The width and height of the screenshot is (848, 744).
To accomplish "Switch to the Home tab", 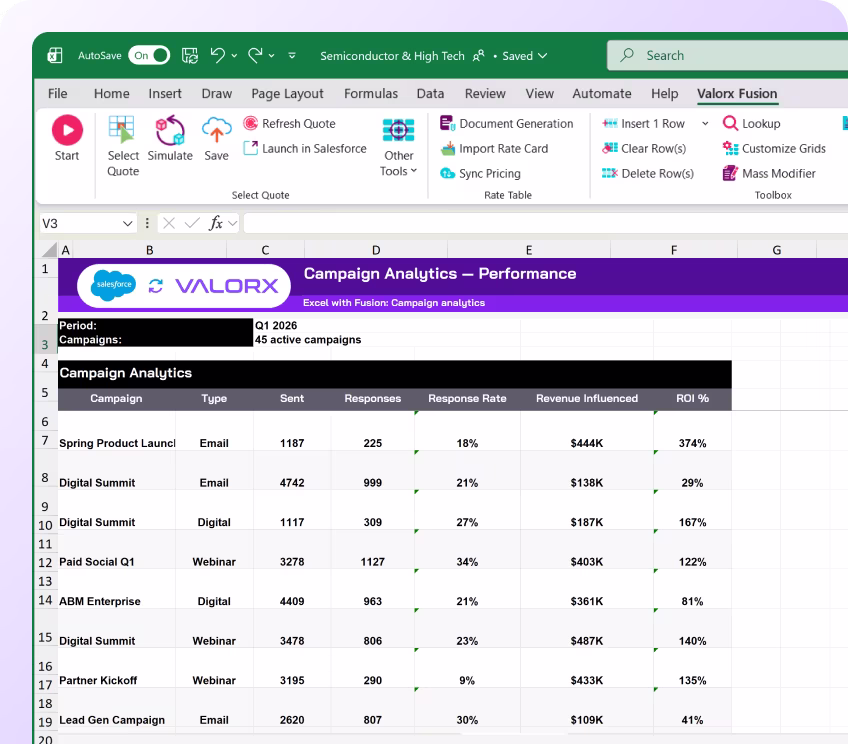I will [111, 94].
